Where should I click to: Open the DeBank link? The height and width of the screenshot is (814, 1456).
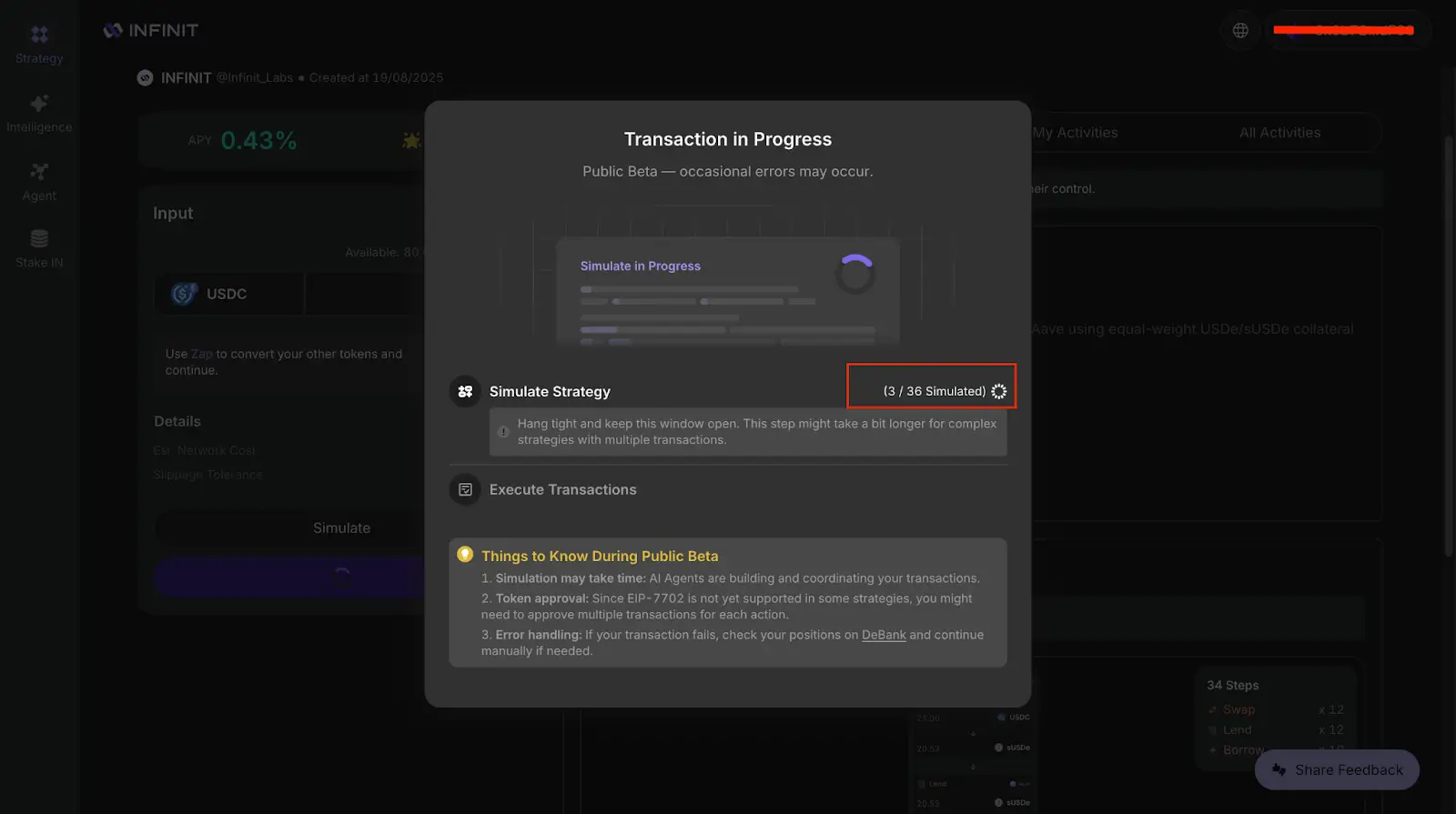pyautogui.click(x=884, y=635)
